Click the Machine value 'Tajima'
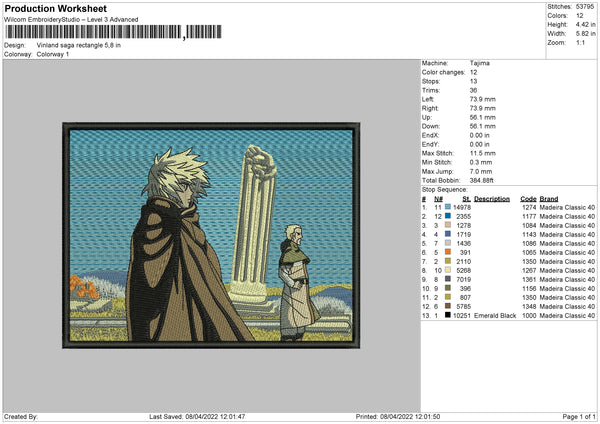600x424 pixels. point(479,63)
